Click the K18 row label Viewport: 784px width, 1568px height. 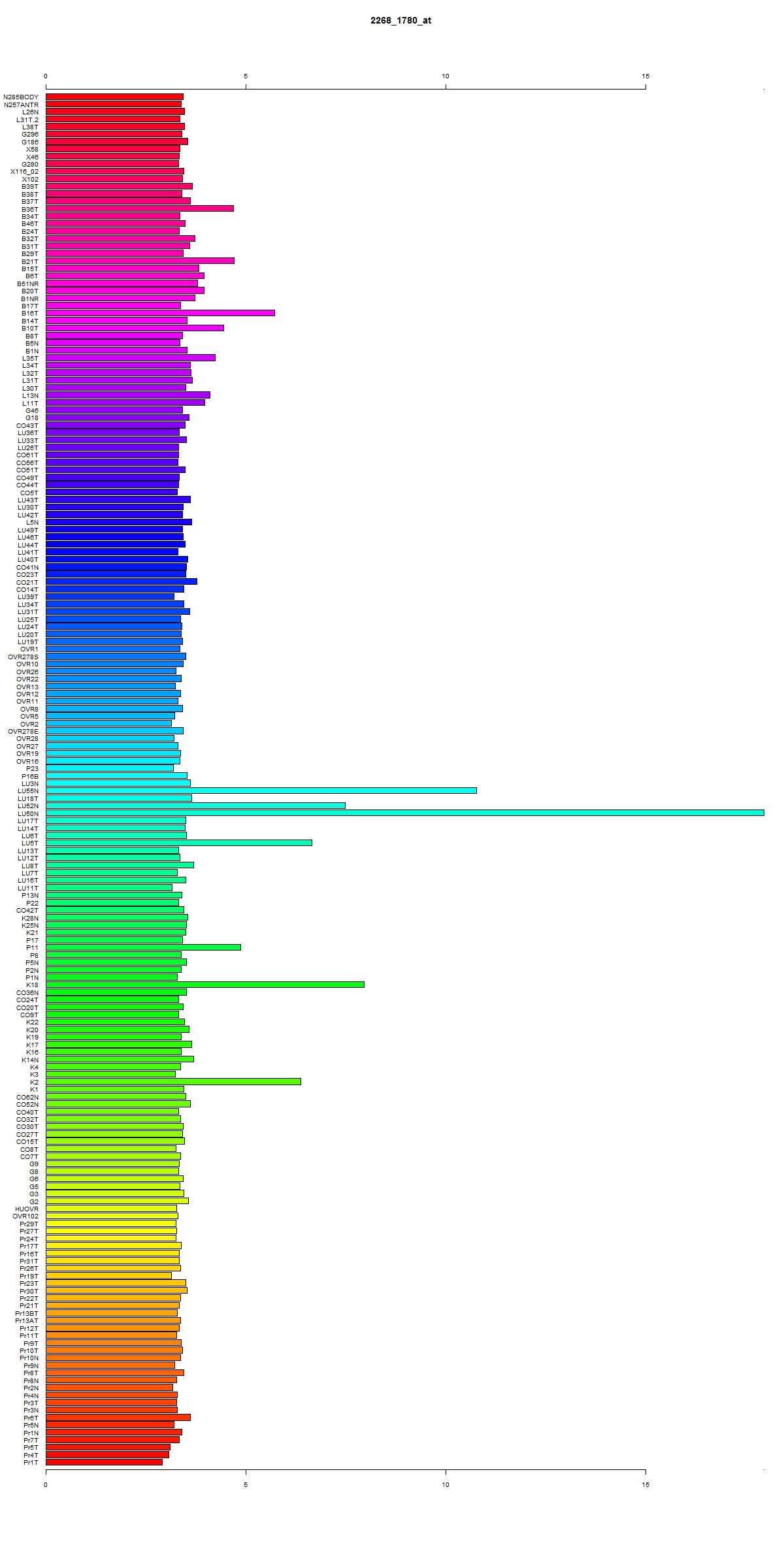point(32,986)
